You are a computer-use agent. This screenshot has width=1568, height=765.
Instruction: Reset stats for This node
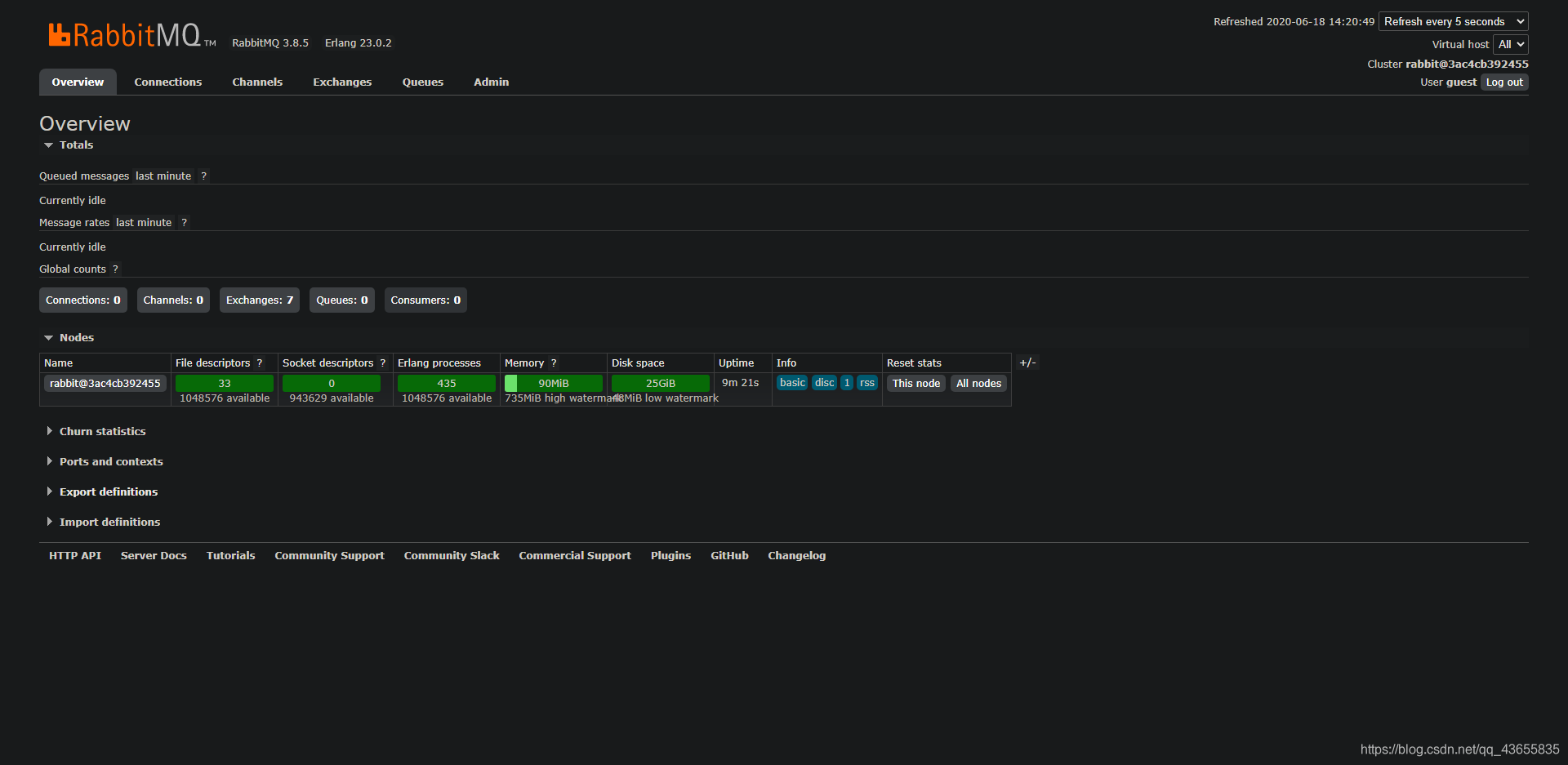(x=916, y=383)
